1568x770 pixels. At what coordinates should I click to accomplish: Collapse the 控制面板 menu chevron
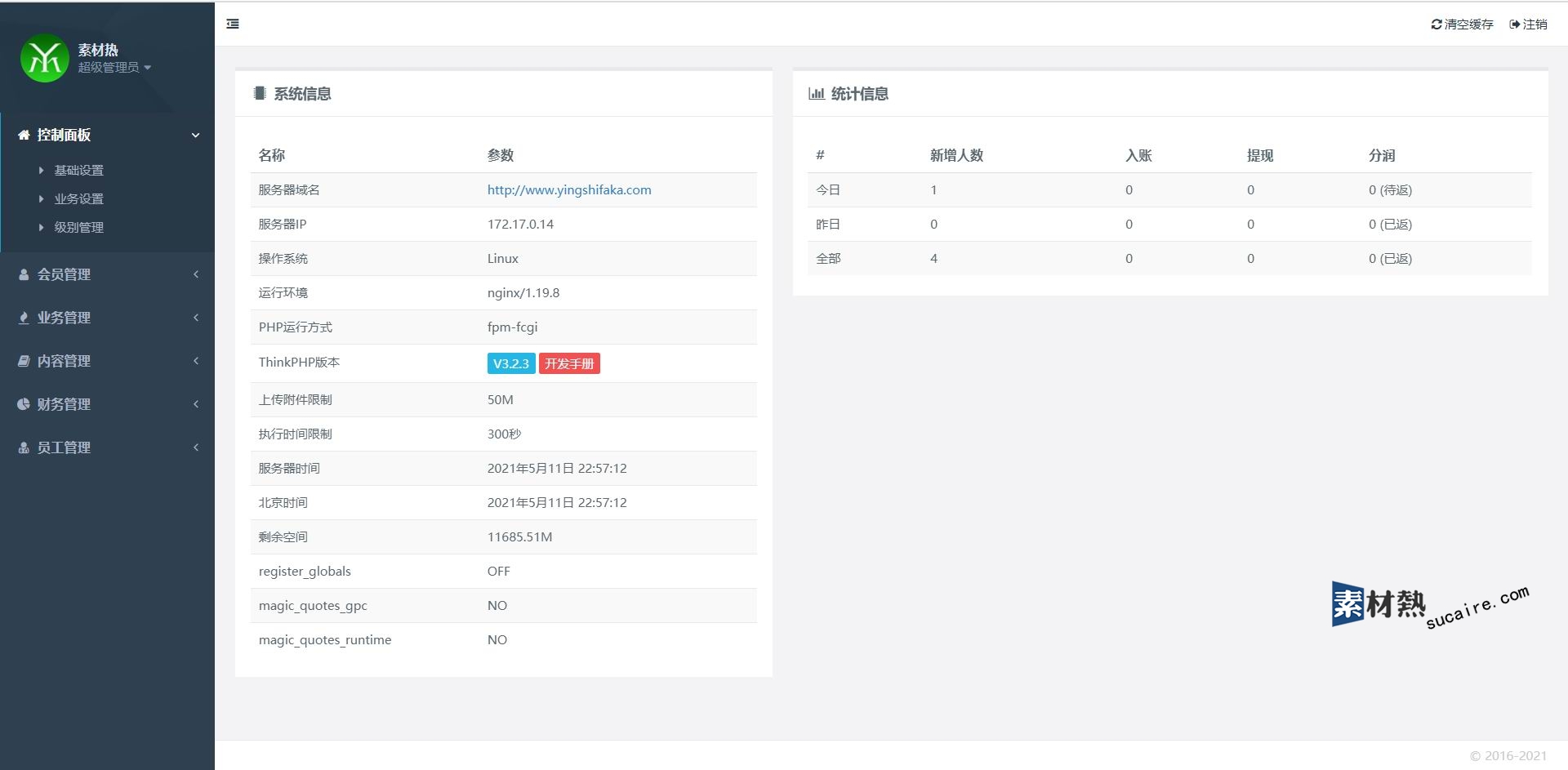click(196, 136)
